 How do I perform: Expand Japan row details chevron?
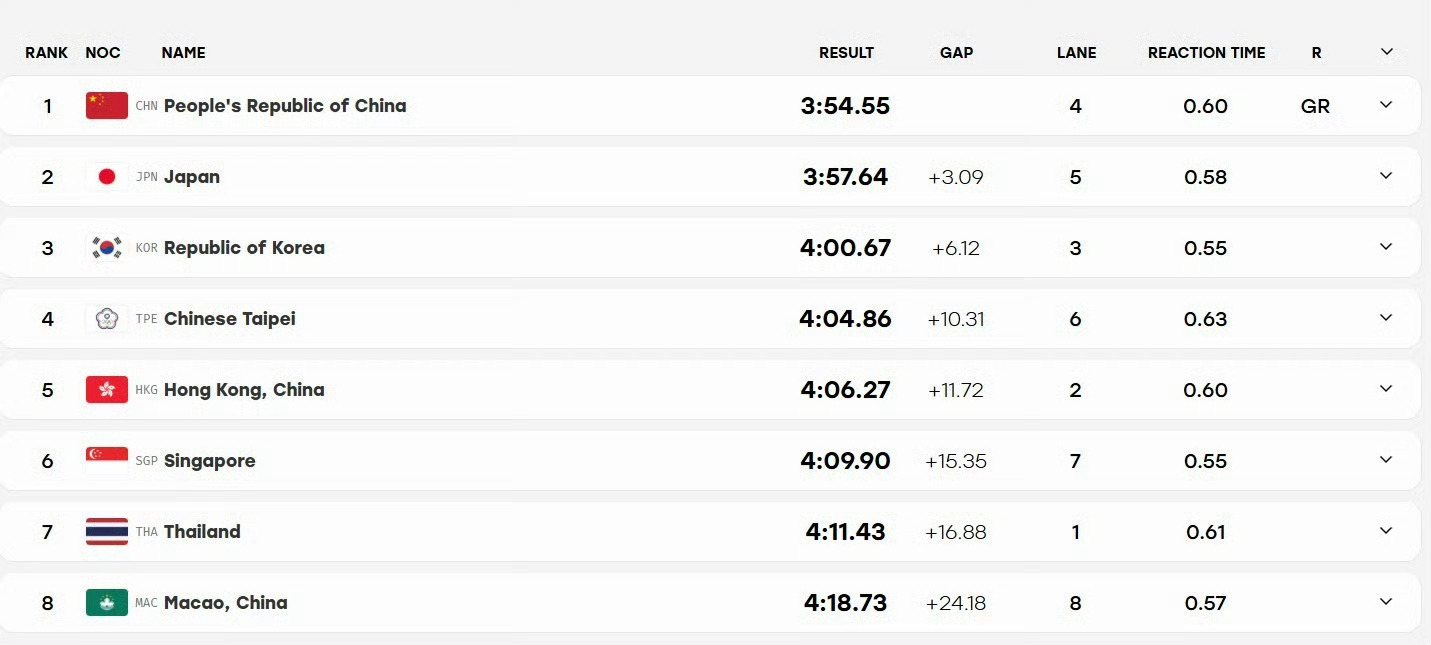click(x=1386, y=176)
